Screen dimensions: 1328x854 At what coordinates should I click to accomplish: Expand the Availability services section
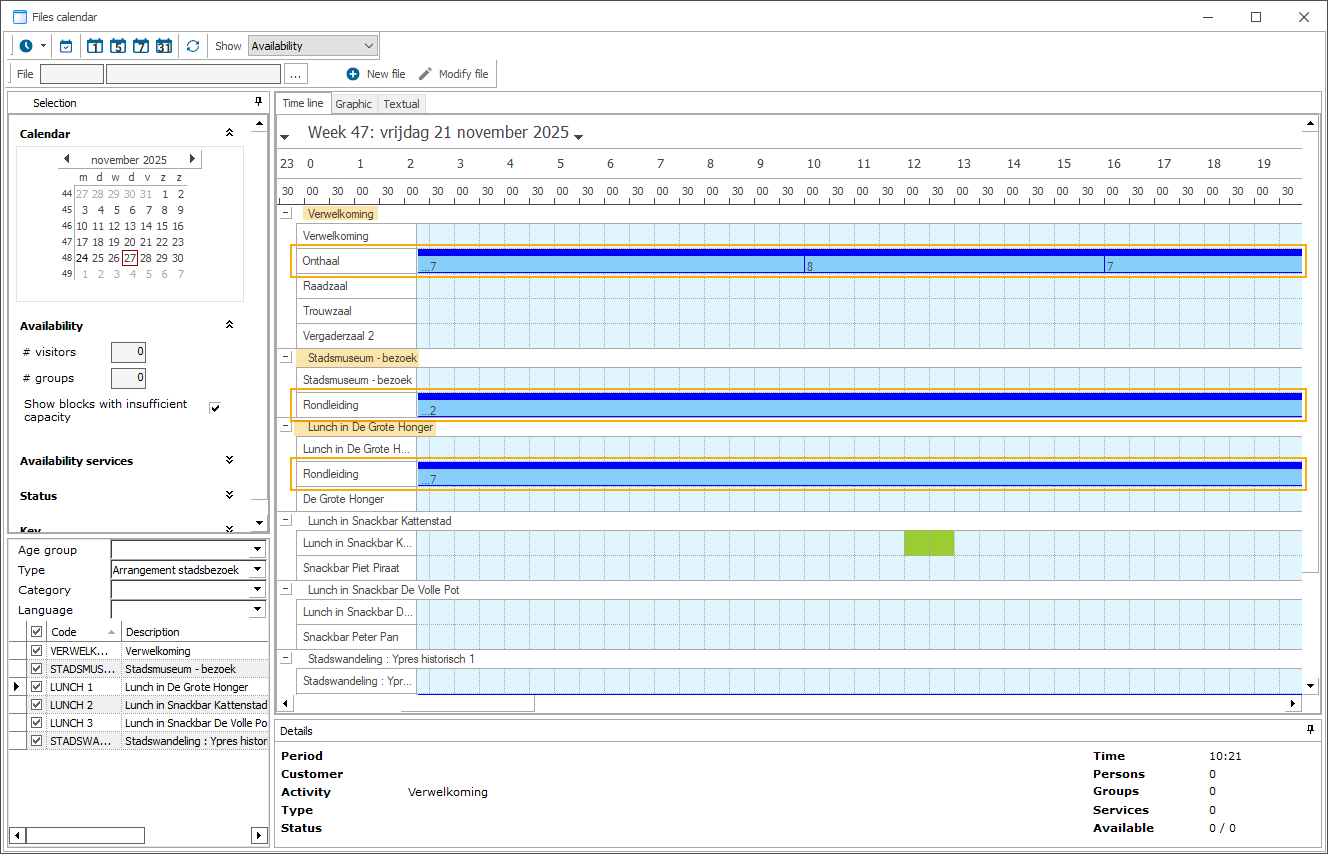[229, 461]
